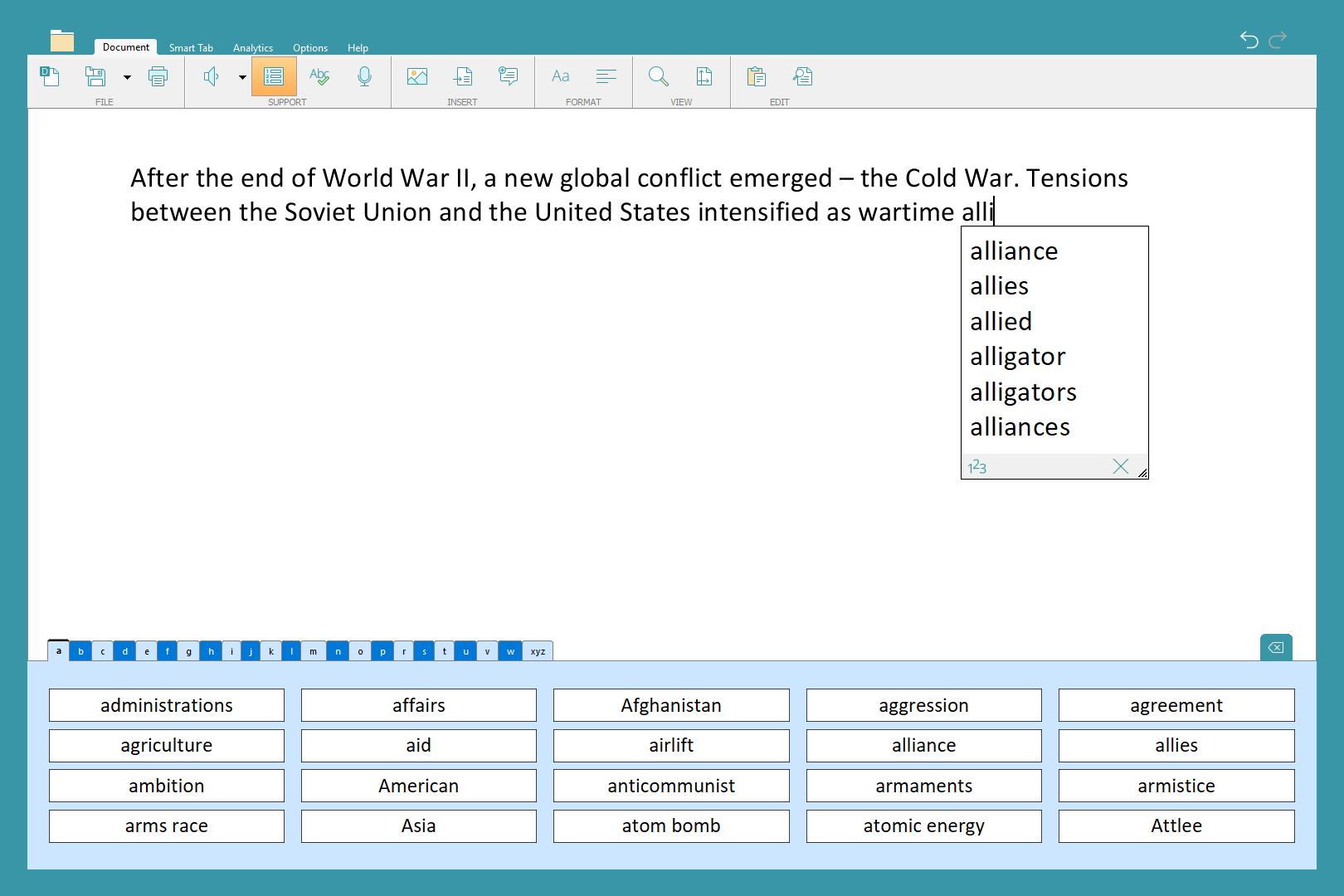1344x896 pixels.
Task: Expand the save options dropdown arrow
Action: 127,77
